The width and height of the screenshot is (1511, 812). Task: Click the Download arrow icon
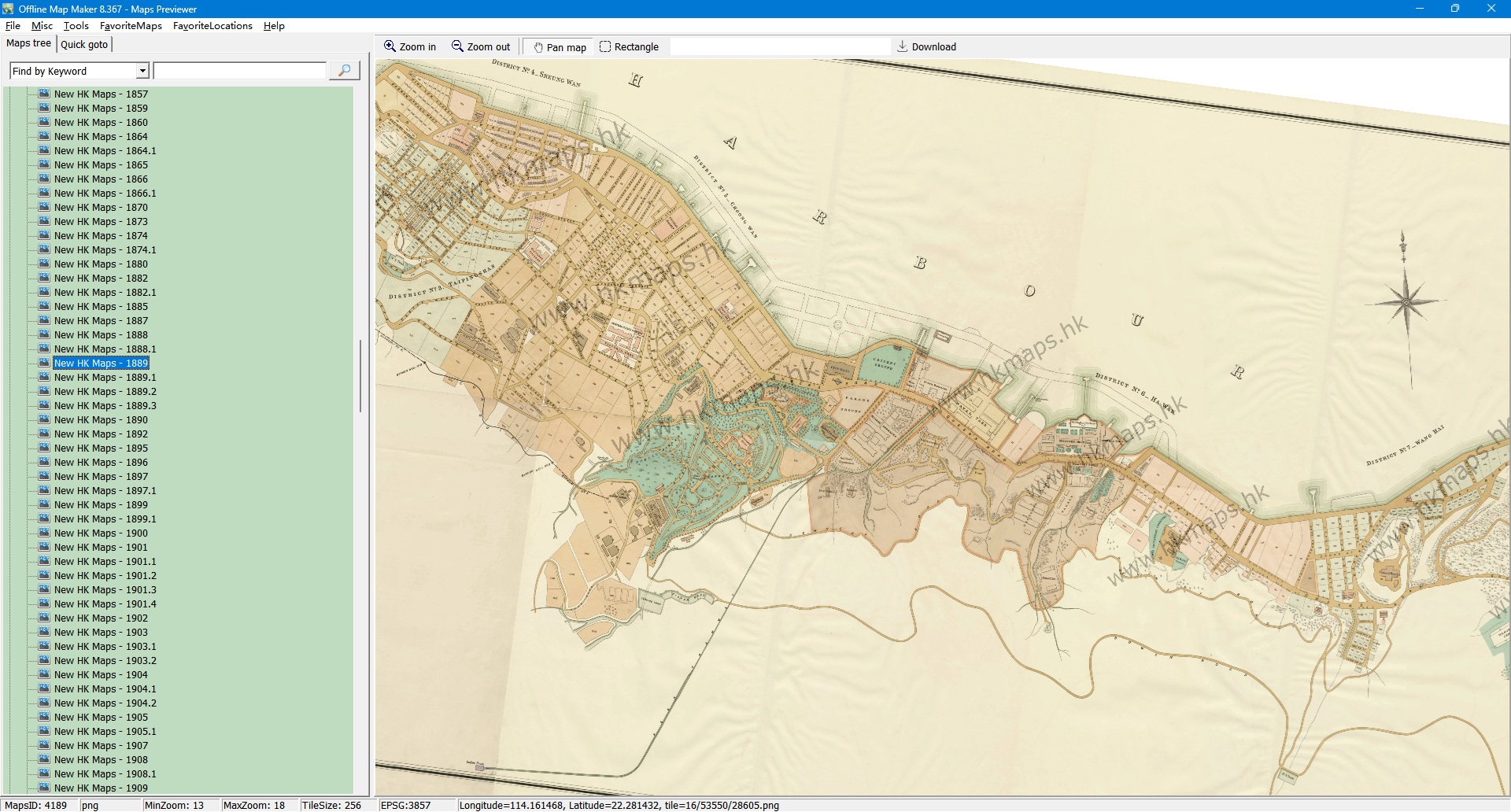tap(903, 46)
